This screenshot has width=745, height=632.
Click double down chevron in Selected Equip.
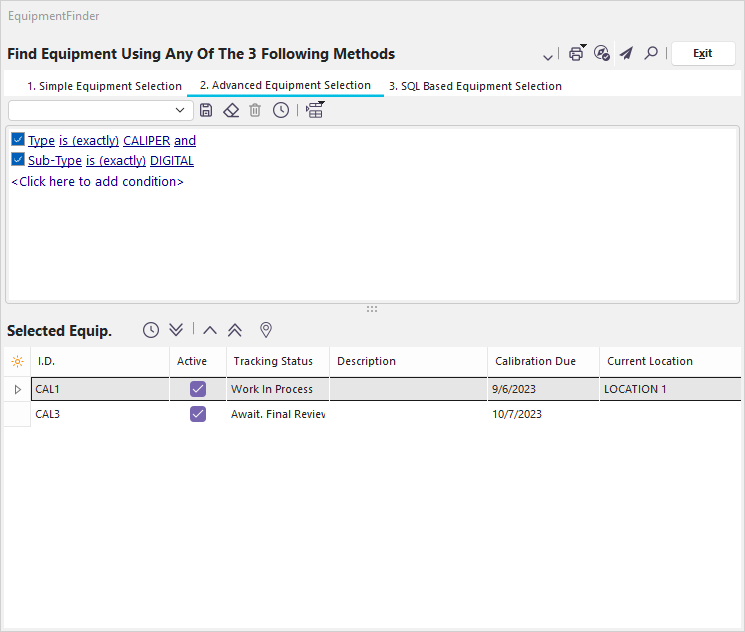(176, 330)
